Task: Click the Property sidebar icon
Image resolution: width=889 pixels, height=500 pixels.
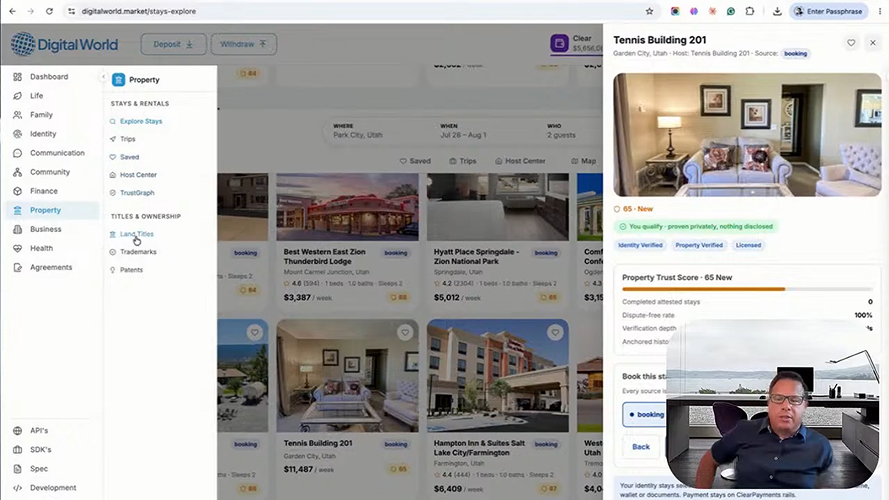Action: (18, 210)
